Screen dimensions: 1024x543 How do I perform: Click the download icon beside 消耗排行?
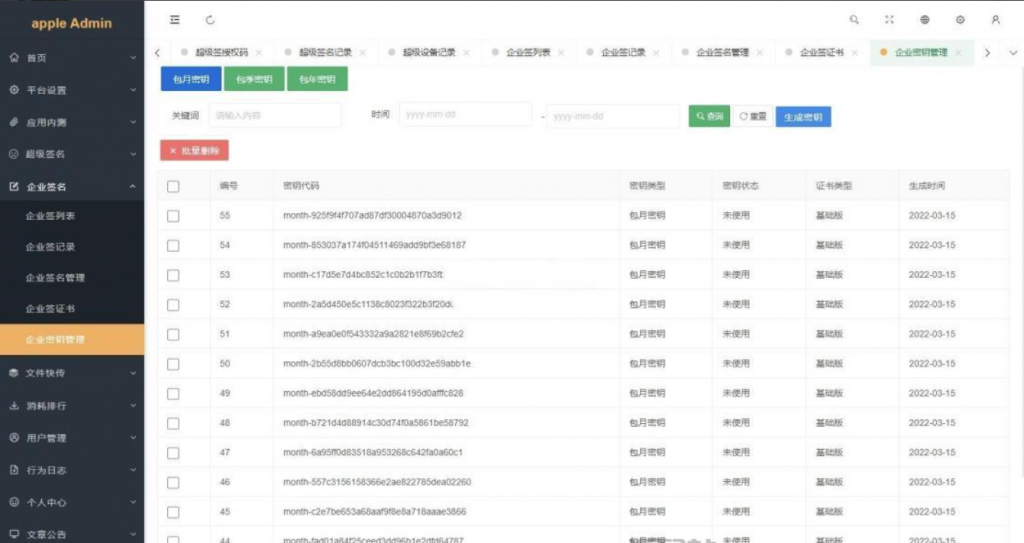(x=14, y=405)
